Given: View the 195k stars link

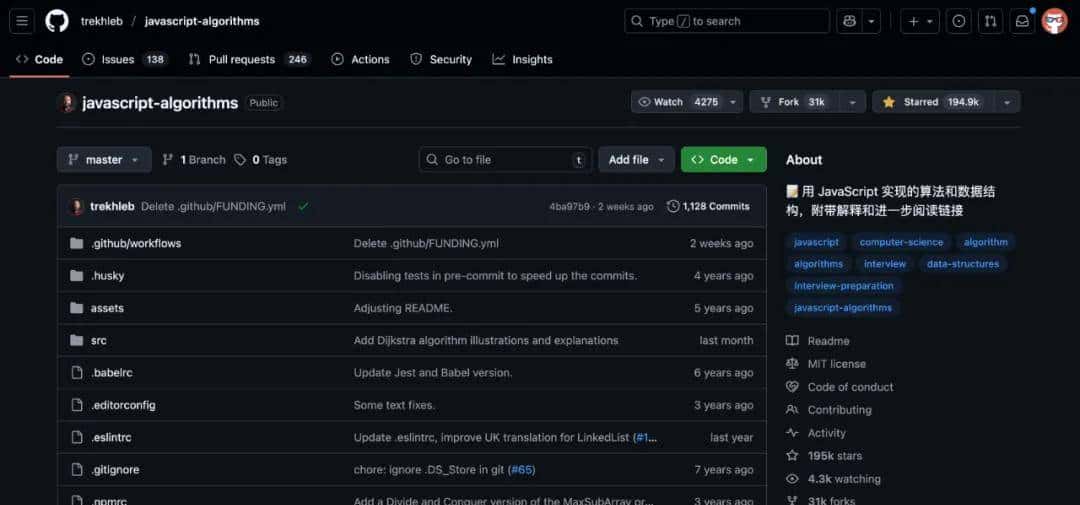Looking at the screenshot, I should 824,456.
